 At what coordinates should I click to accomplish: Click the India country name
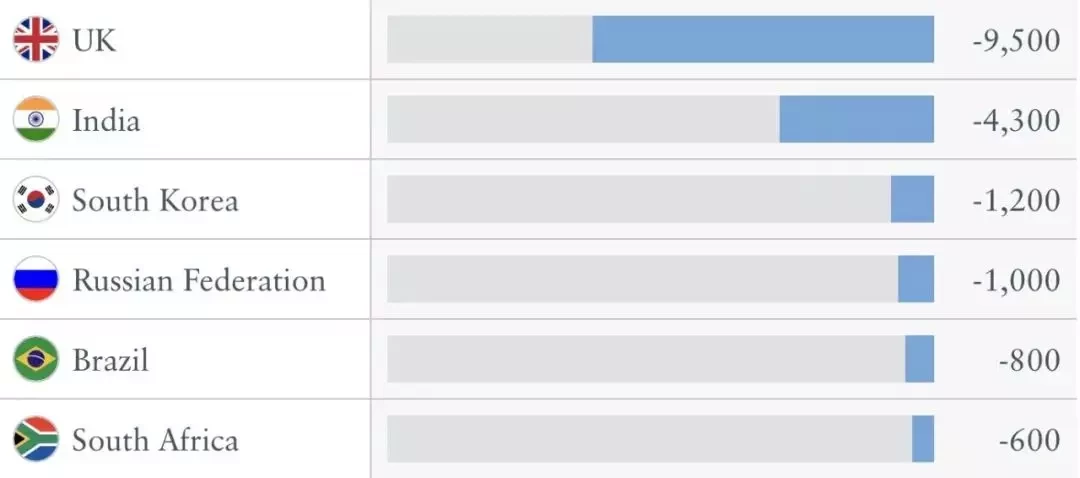[x=106, y=121]
